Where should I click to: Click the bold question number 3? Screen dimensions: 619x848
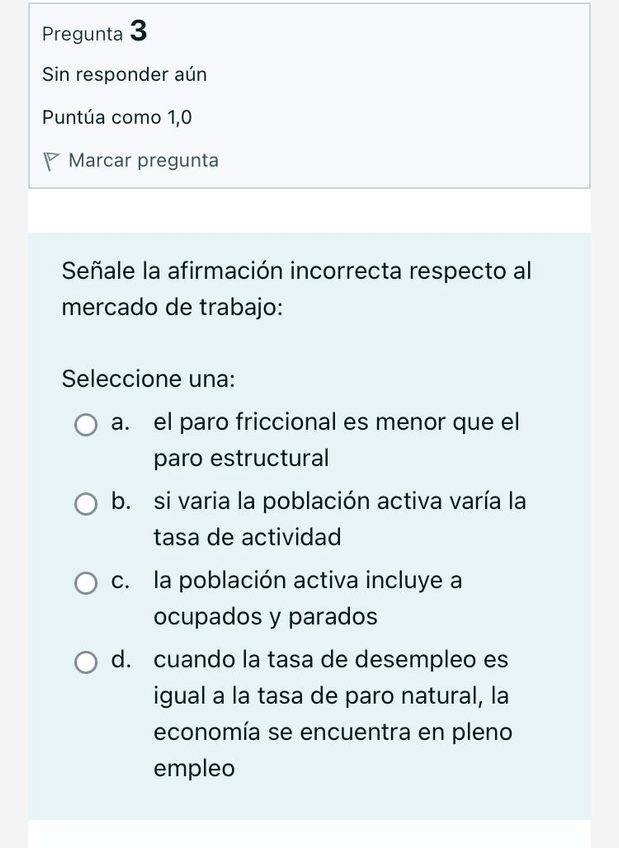[139, 32]
